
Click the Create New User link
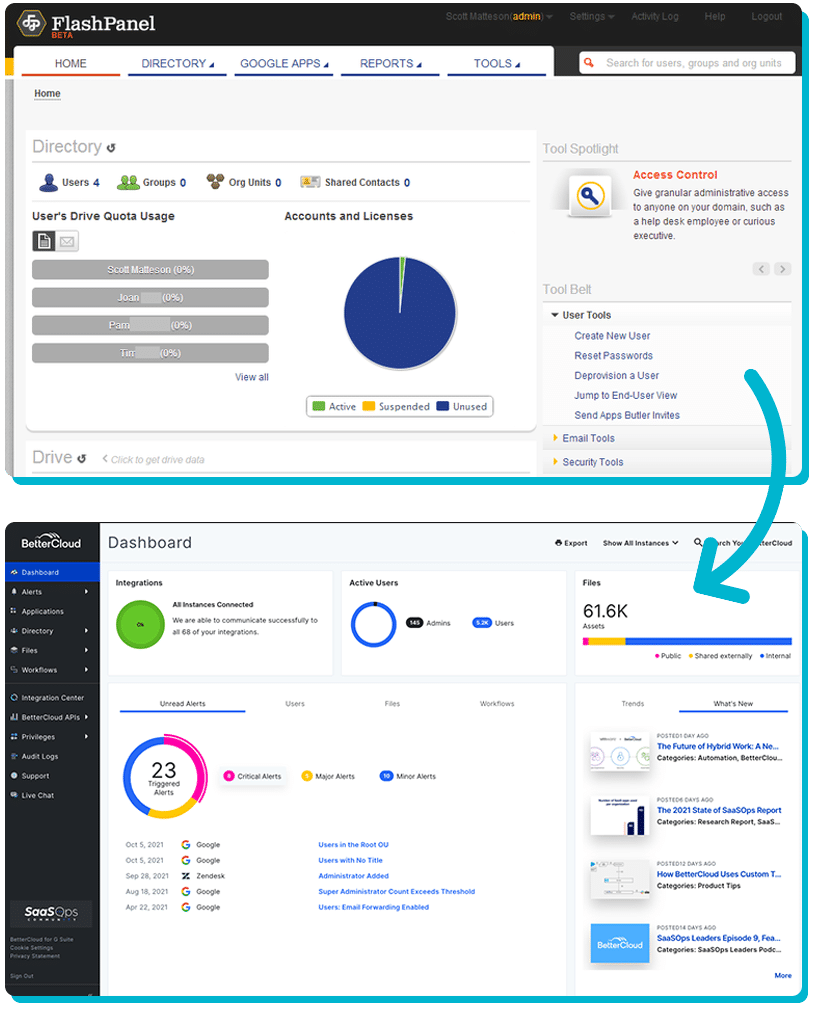(612, 336)
